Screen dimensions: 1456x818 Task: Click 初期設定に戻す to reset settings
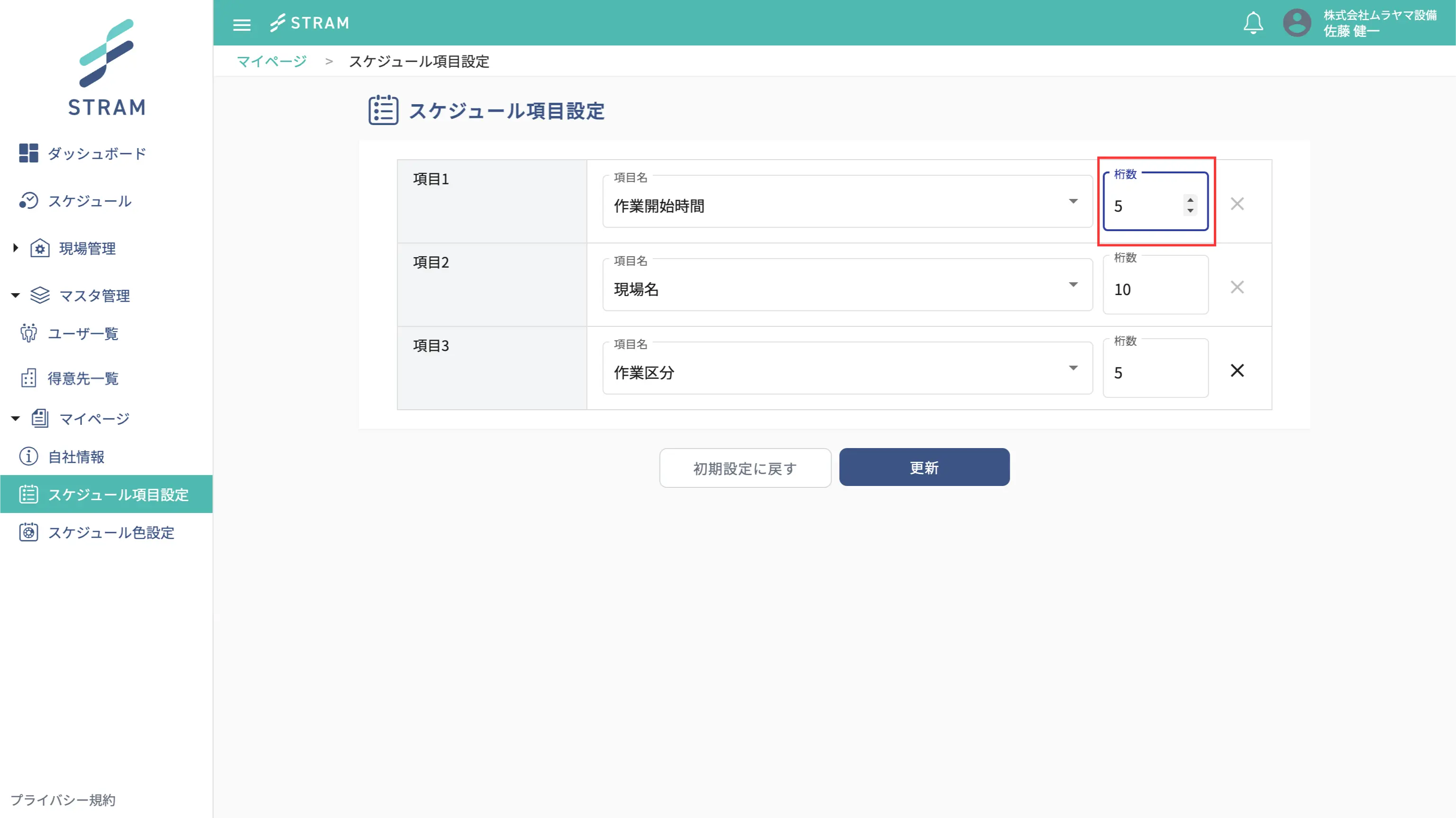coord(744,468)
